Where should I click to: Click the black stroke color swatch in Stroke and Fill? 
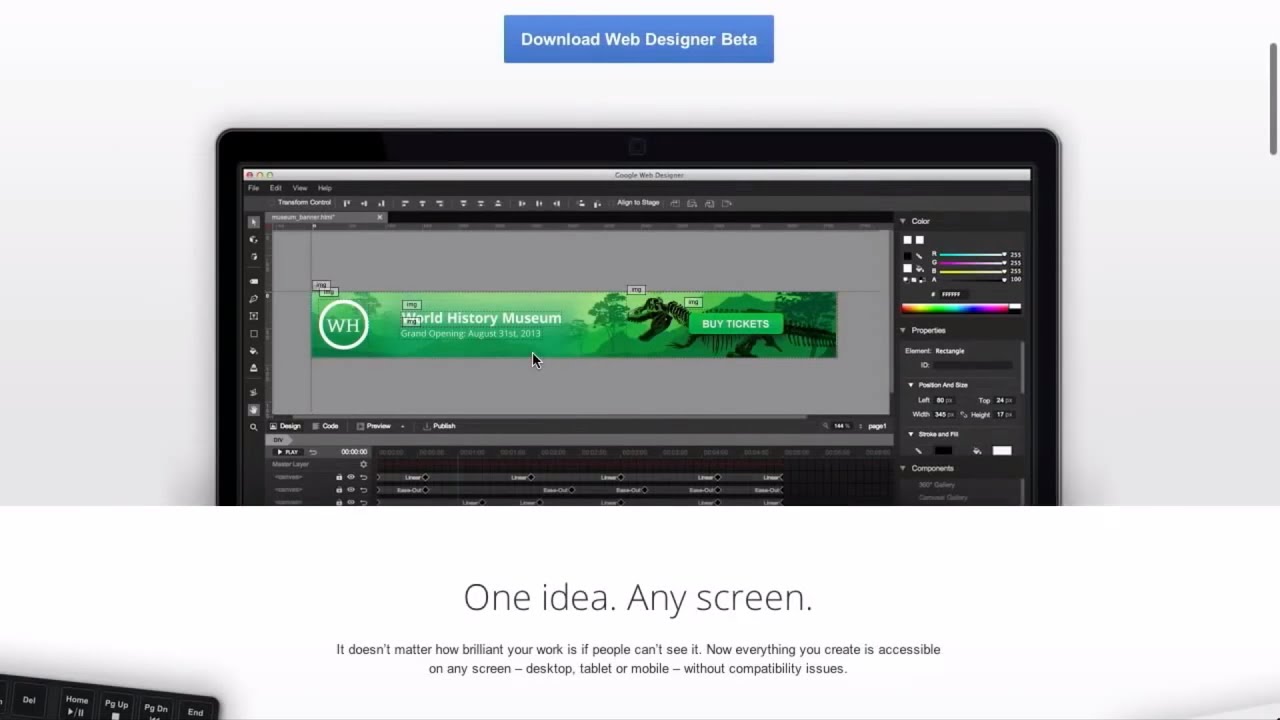[x=943, y=450]
